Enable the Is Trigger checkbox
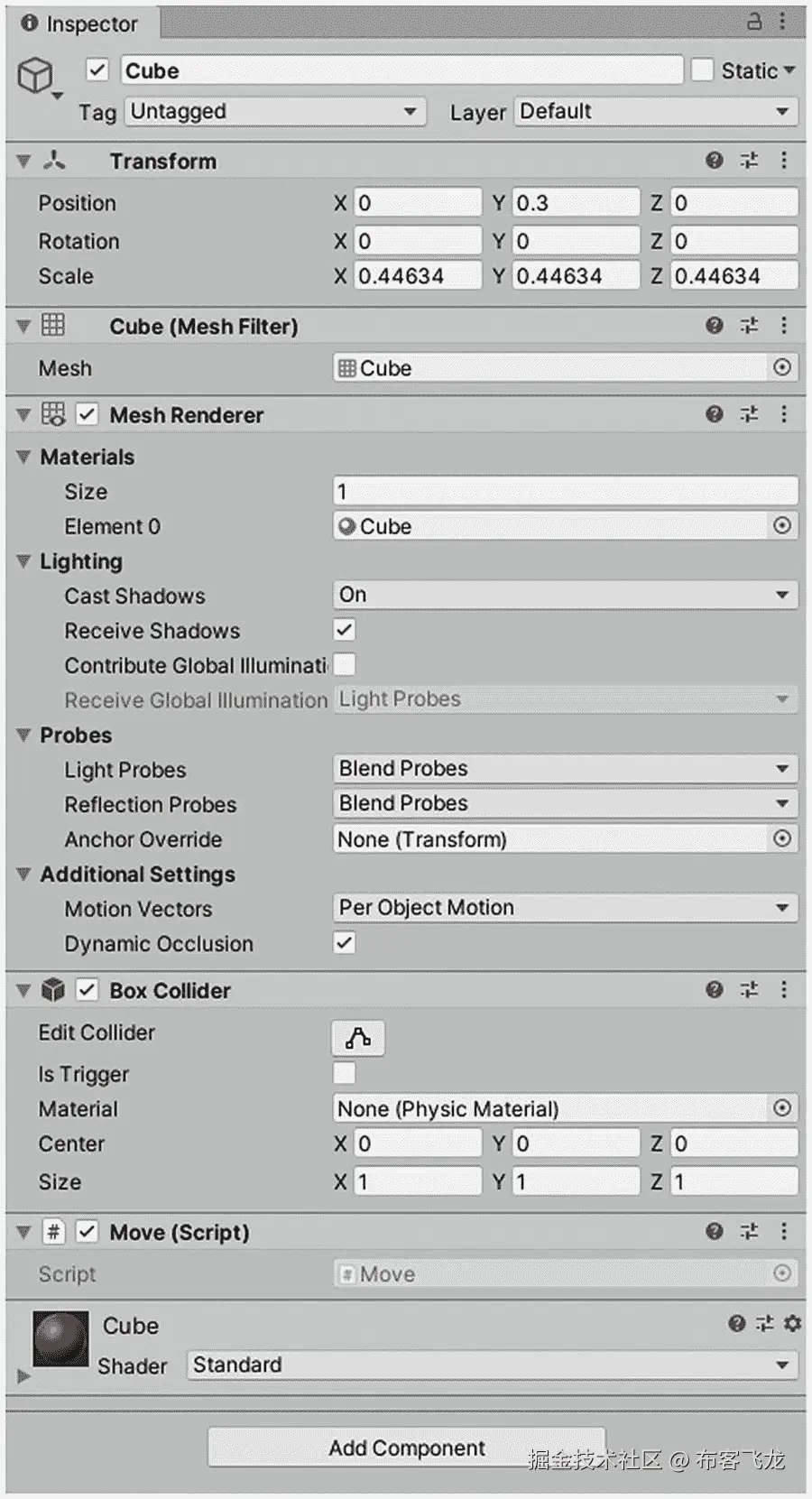 344,1073
